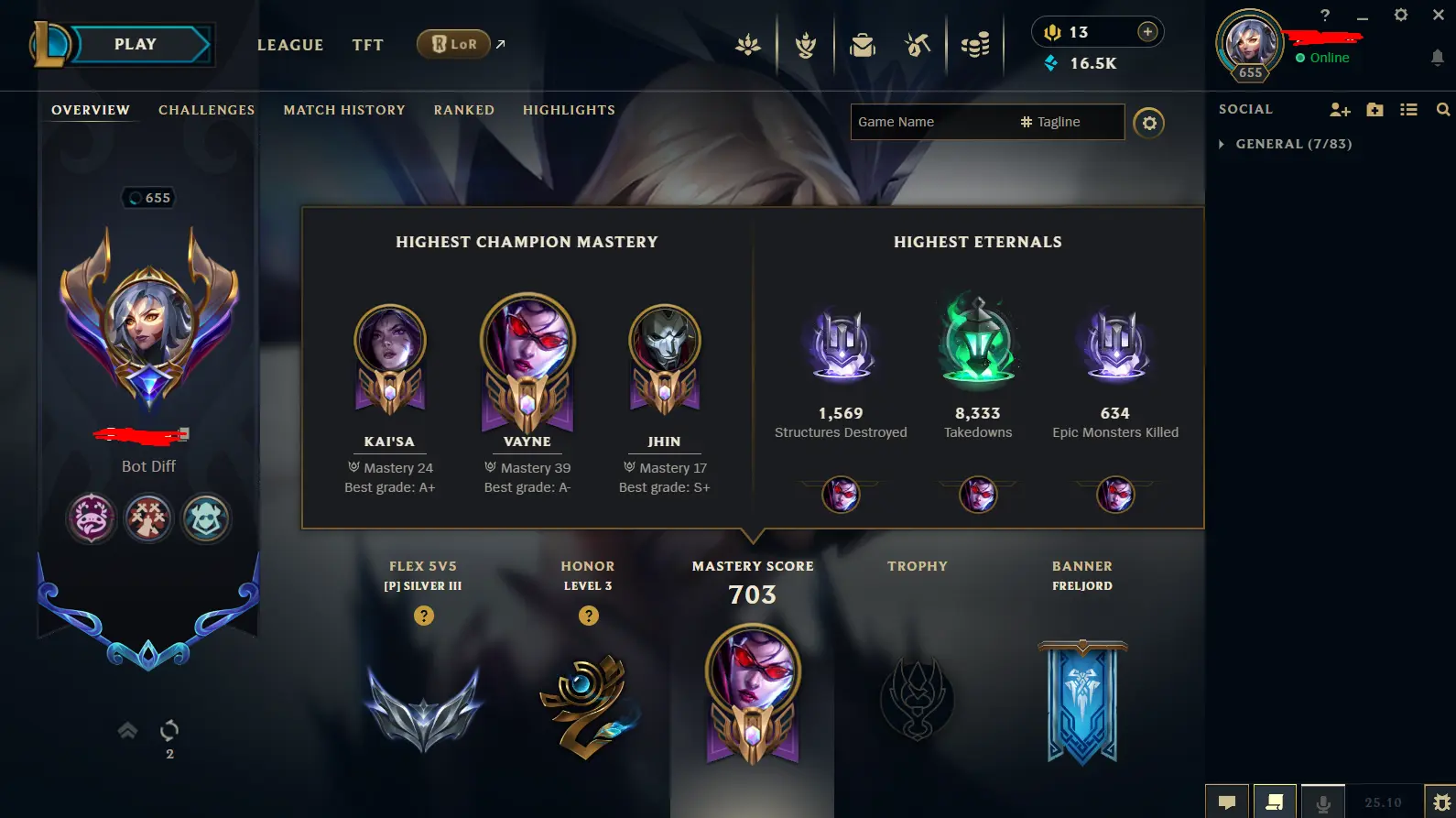Click the new social folder icon
This screenshot has width=1456, height=818.
click(x=1375, y=110)
